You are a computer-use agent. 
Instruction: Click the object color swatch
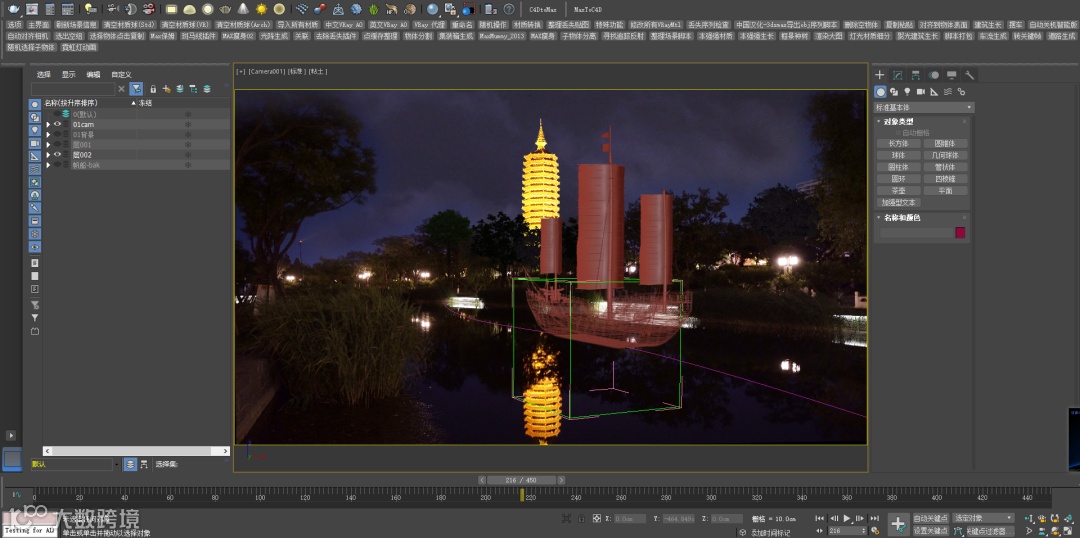coord(960,232)
